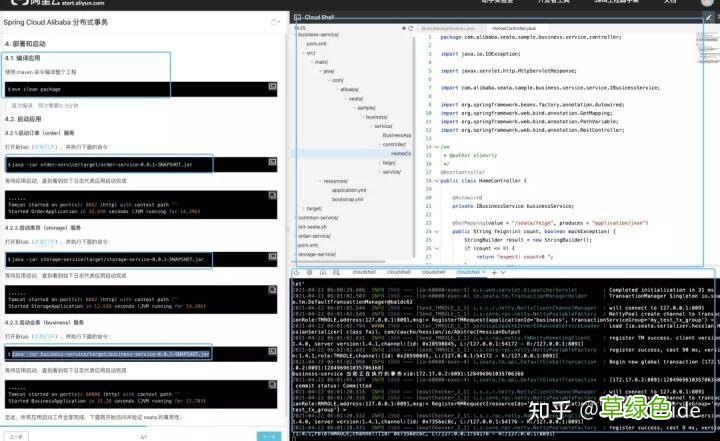Expand the target/ folder
This screenshot has width=720, height=441.
(x=304, y=209)
